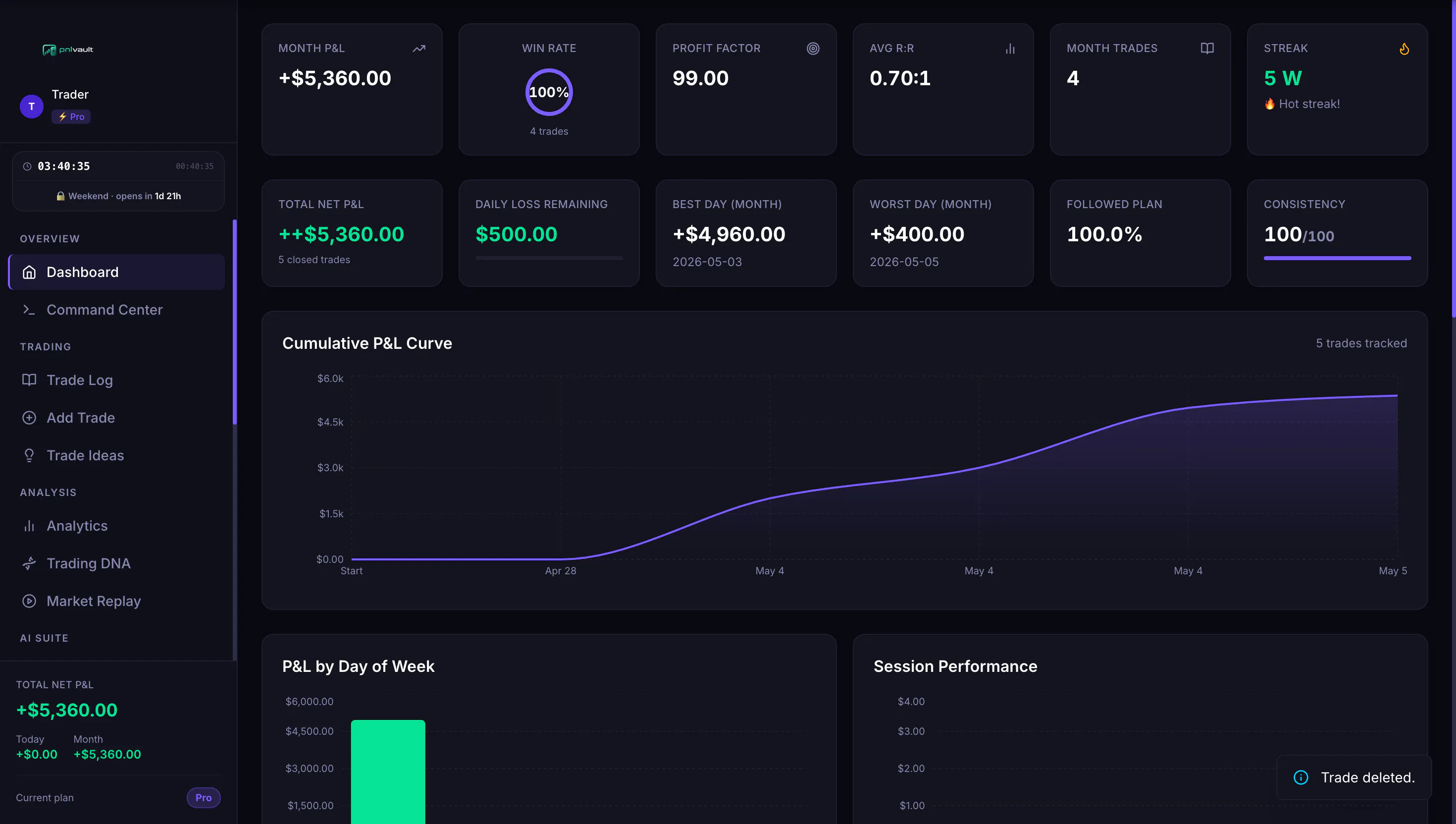Click the pnlvault logo

68,50
